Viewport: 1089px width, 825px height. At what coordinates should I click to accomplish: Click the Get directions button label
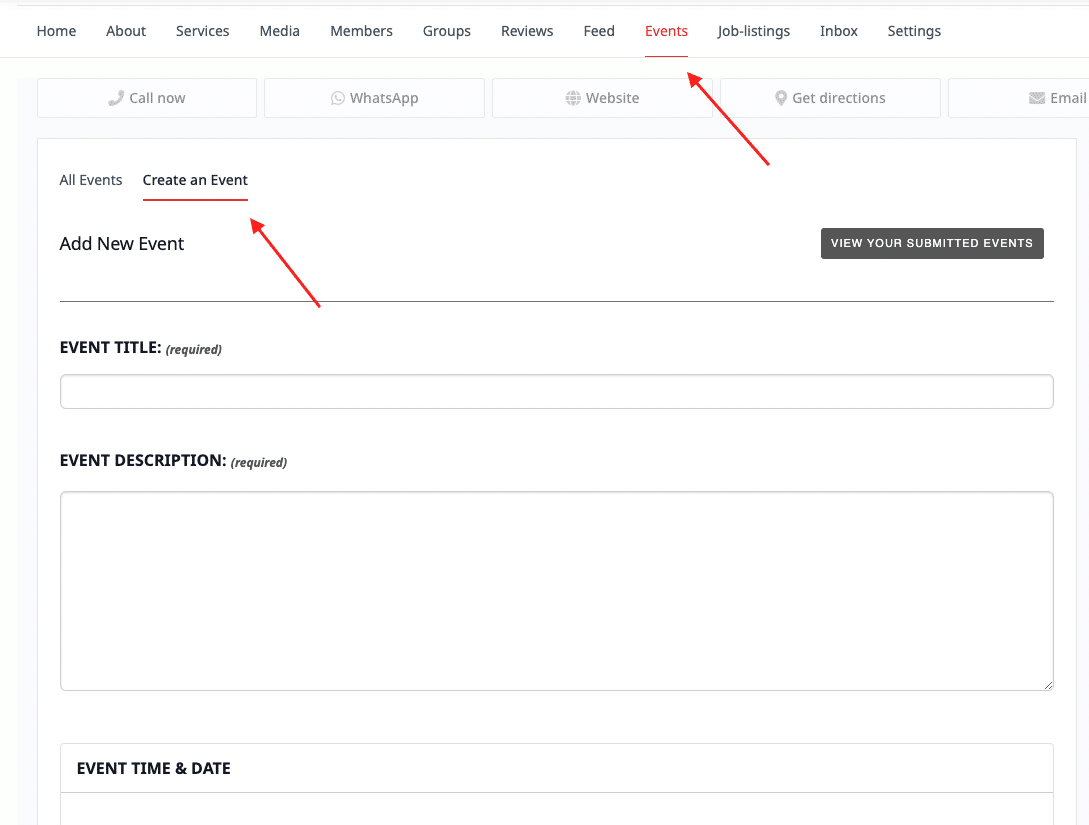point(839,98)
